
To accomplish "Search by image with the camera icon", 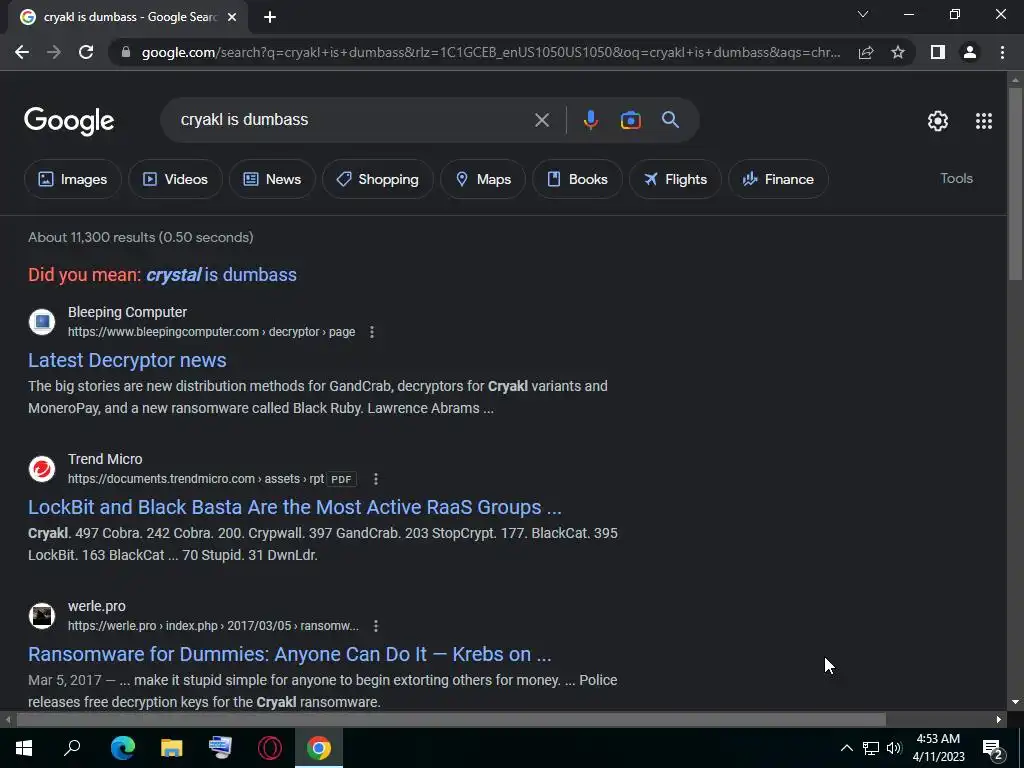I will coord(630,120).
